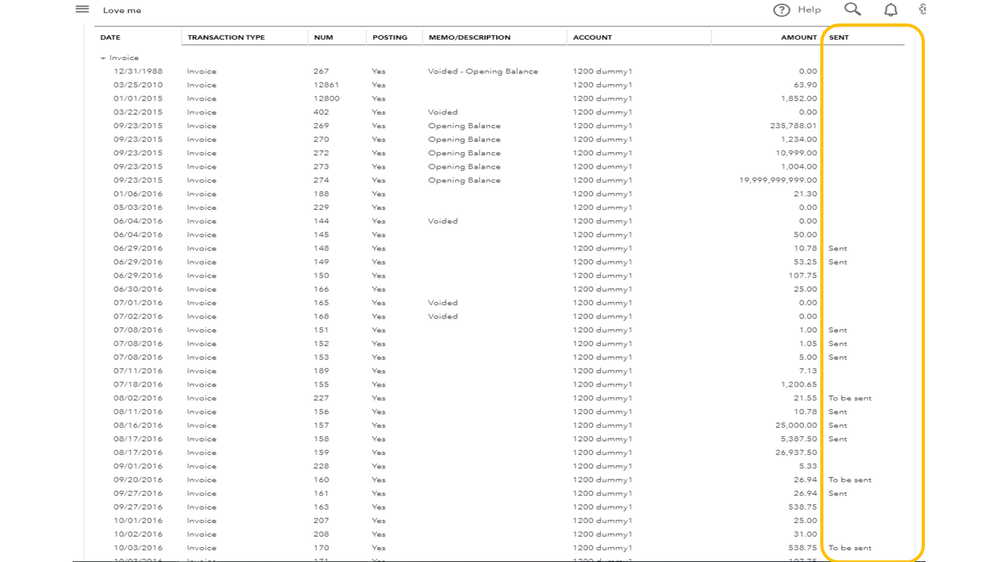Click the amount 19,999,999,999.00

(x=778, y=180)
